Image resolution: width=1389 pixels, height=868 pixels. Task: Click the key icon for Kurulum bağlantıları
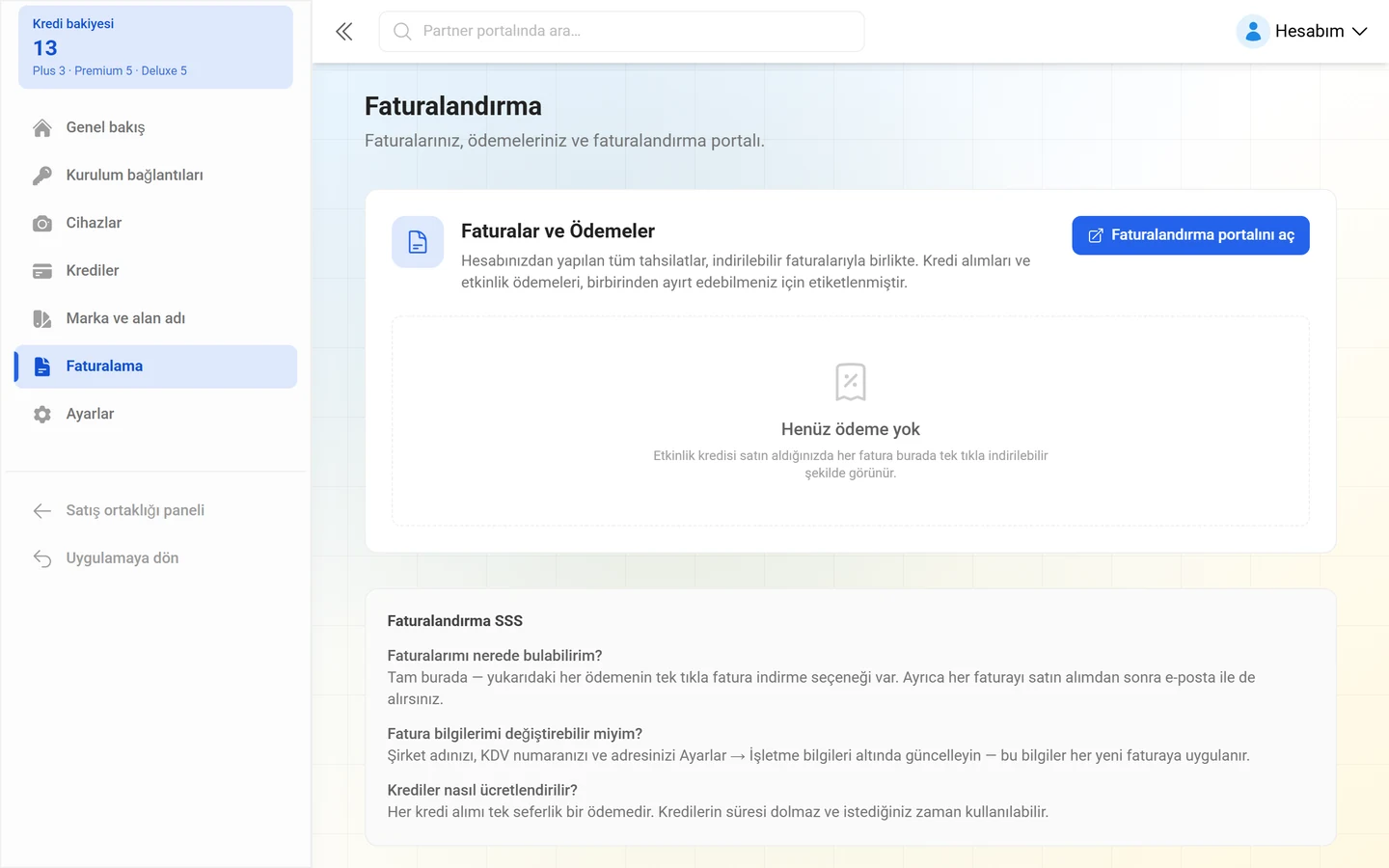coord(42,176)
